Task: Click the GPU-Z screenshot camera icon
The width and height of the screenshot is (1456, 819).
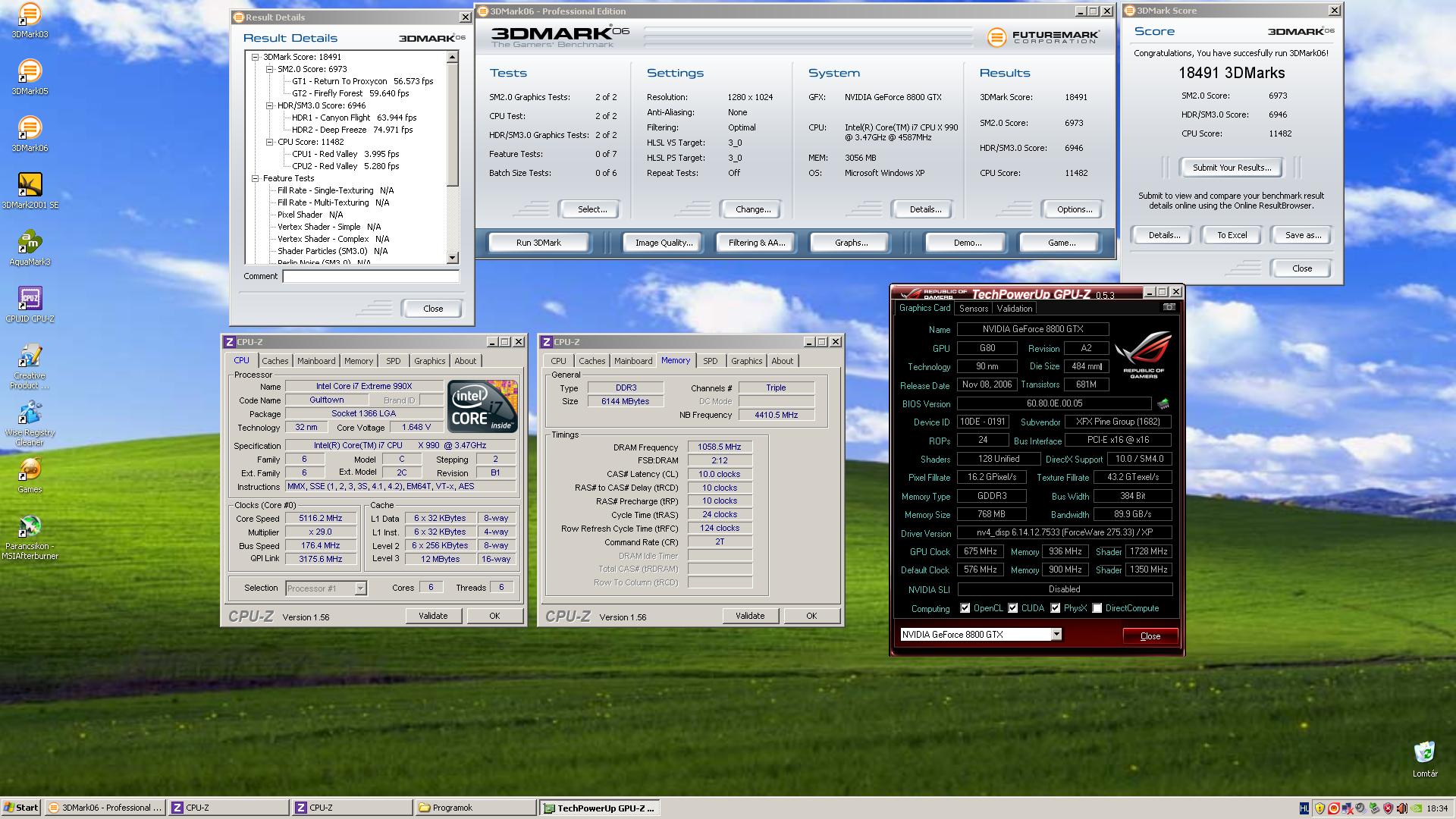Action: tap(1169, 307)
